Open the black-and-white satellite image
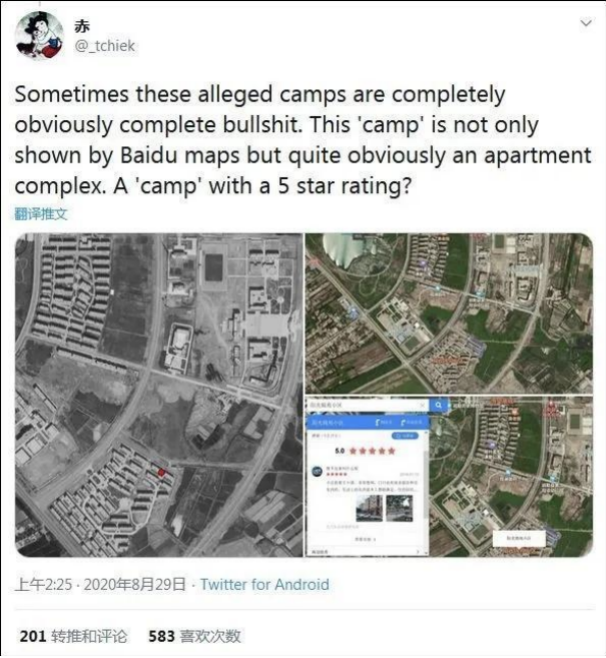Image resolution: width=606 pixels, height=658 pixels. pyautogui.click(x=158, y=395)
